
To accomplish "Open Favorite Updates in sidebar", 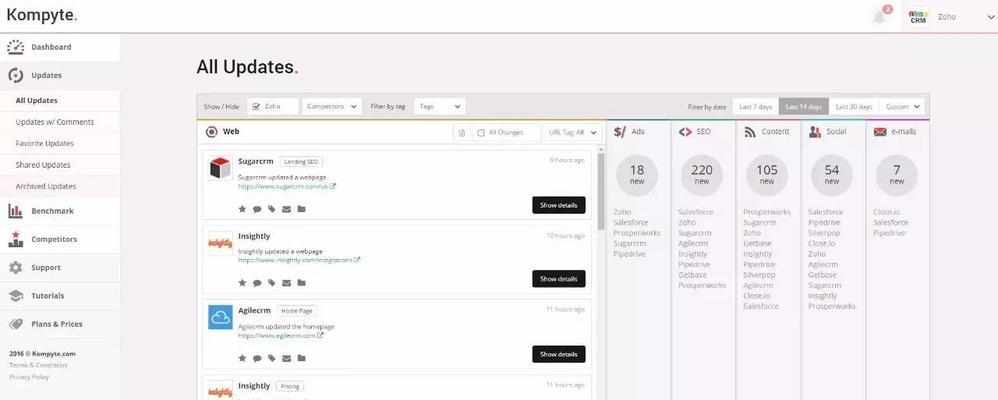I will [x=60, y=143].
